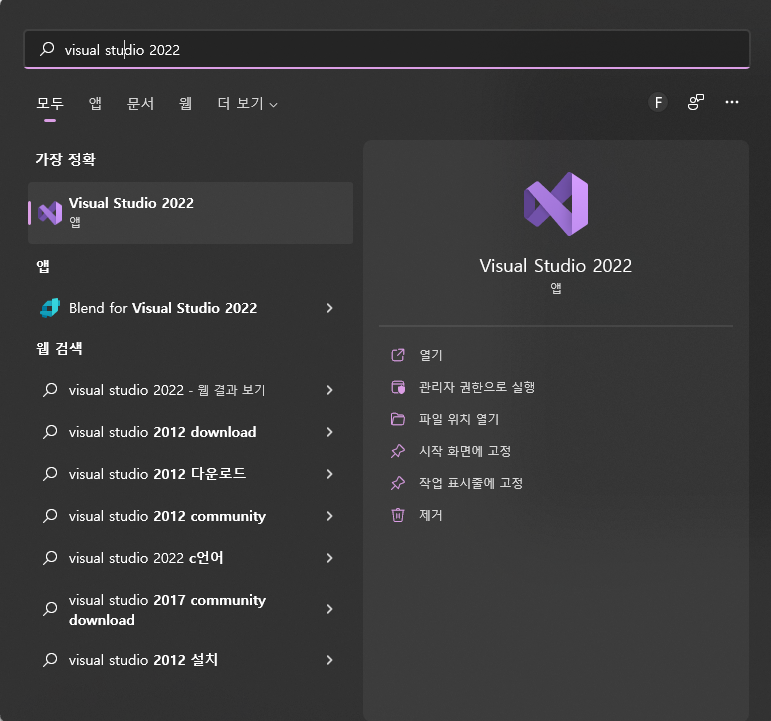Select 'visual studio 2012 download' suggestion

coord(162,432)
